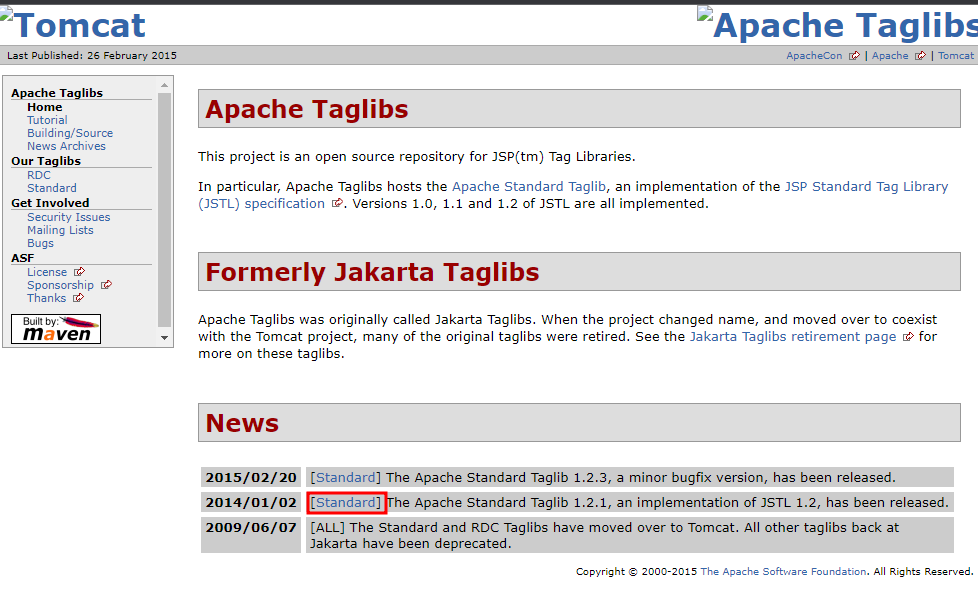Image resolution: width=978 pixels, height=606 pixels.
Task: Open Mailing Lists sidebar link
Action: (x=60, y=230)
